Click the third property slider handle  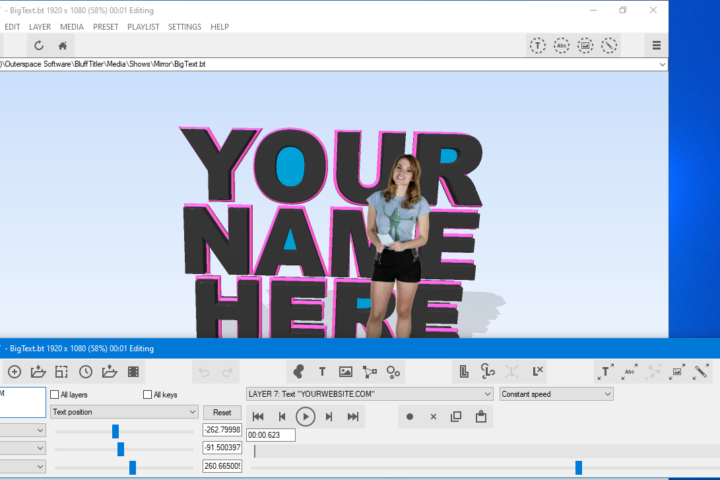[133, 468]
